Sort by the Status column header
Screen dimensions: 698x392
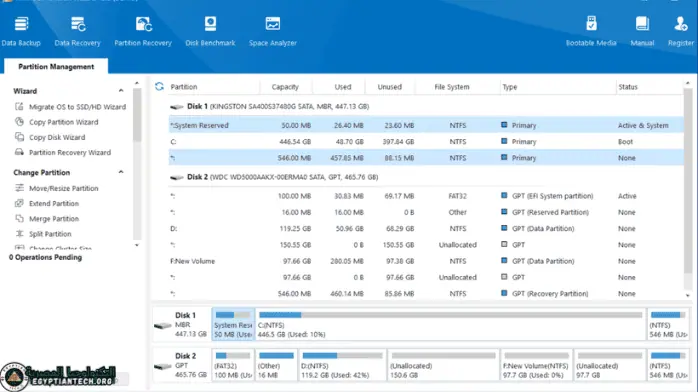point(628,87)
